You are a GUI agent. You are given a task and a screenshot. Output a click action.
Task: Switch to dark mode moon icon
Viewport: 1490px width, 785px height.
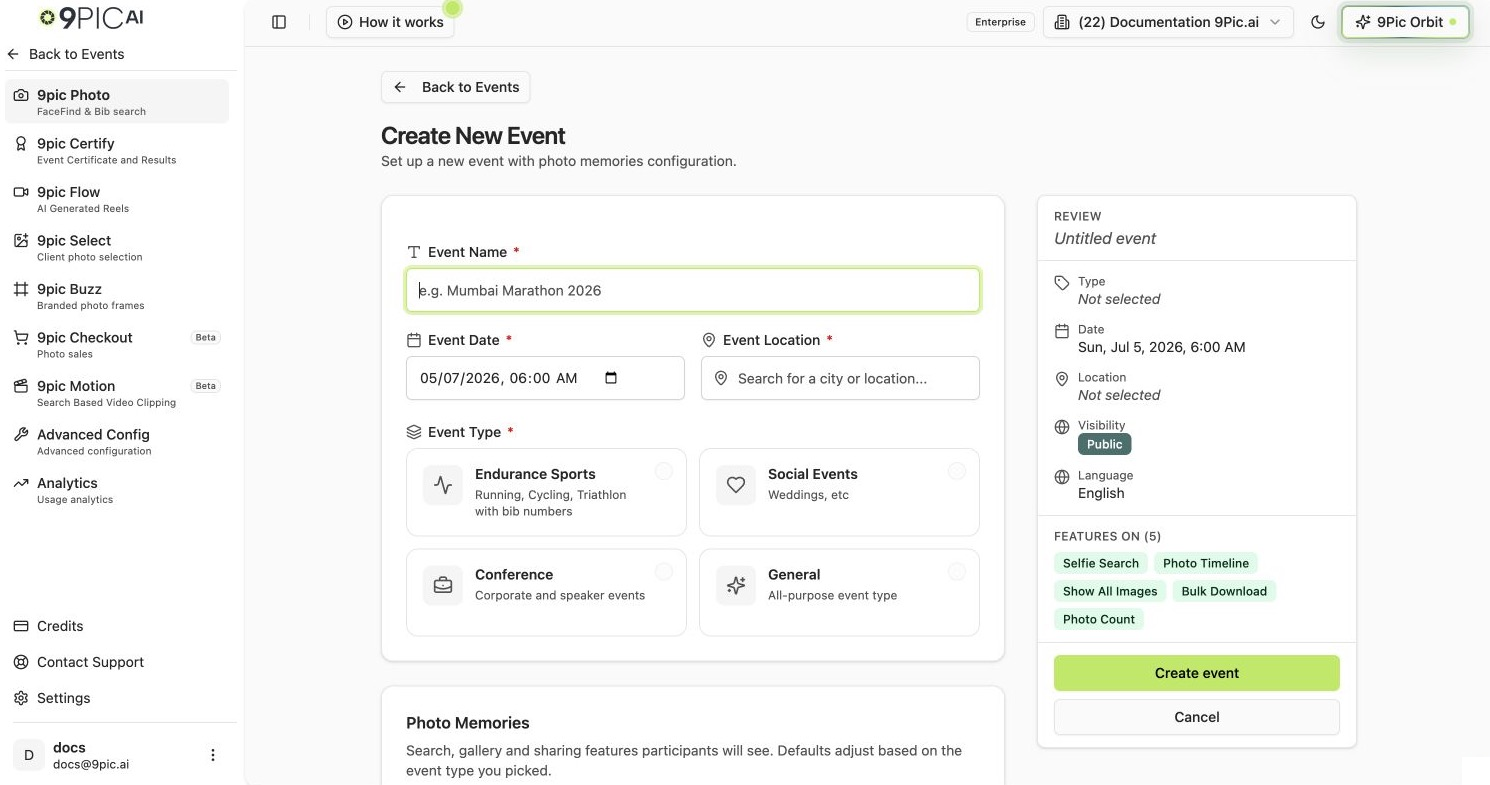click(x=1318, y=22)
